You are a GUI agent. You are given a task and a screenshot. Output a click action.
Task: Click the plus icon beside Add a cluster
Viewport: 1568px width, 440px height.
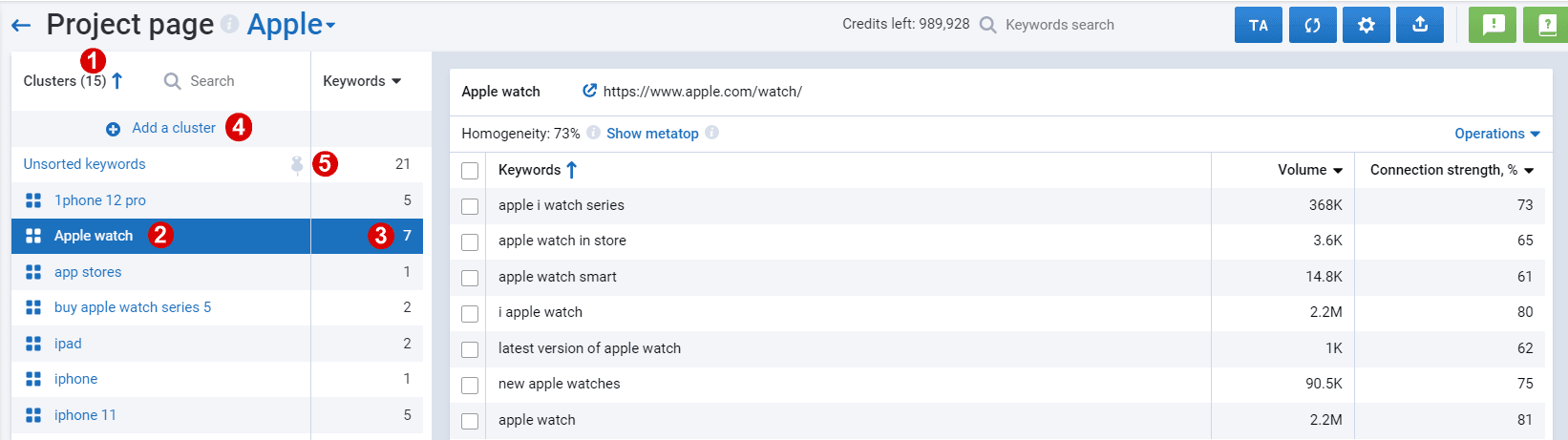point(113,129)
